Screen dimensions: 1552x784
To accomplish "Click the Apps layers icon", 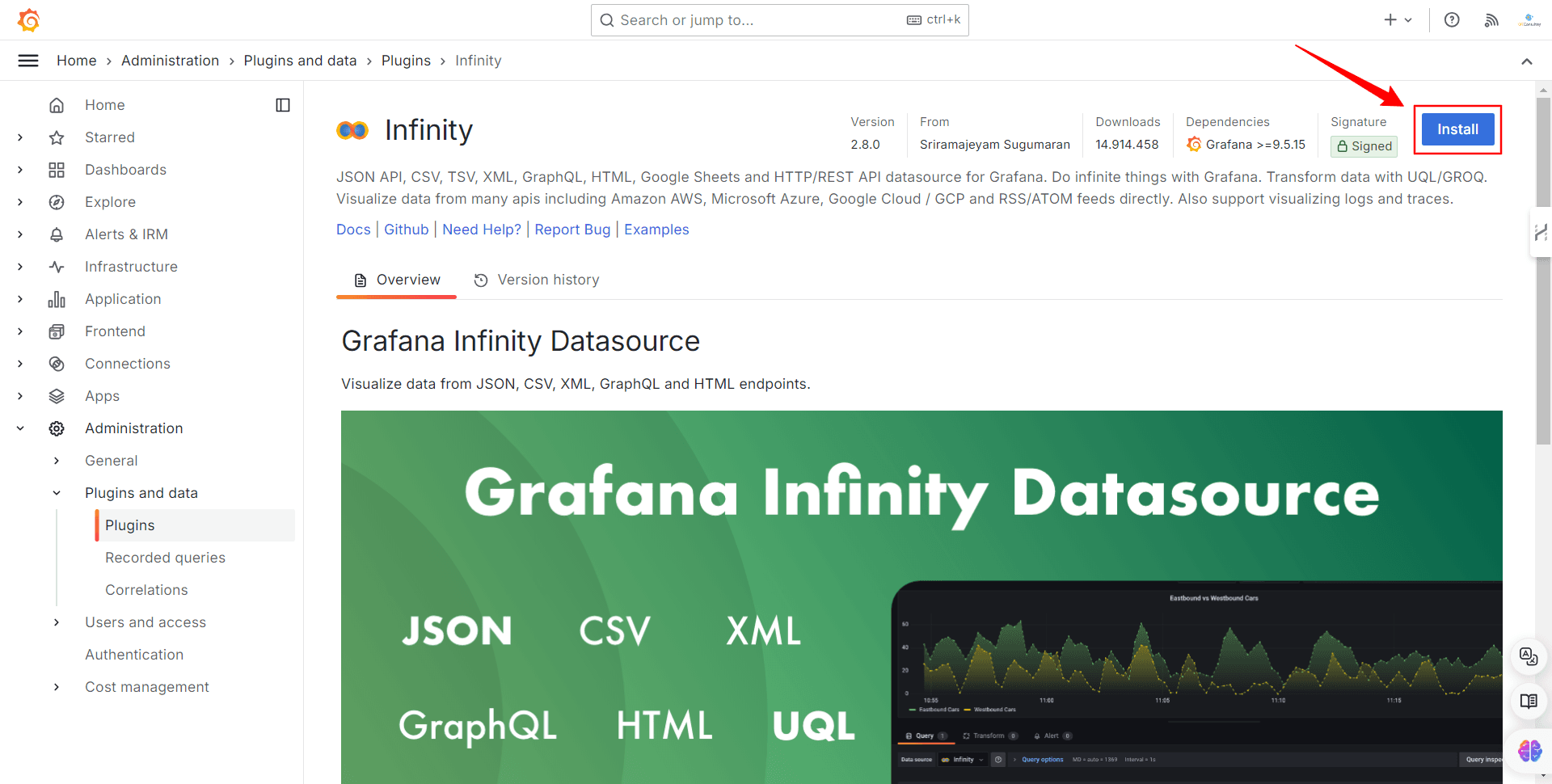I will pyautogui.click(x=57, y=396).
